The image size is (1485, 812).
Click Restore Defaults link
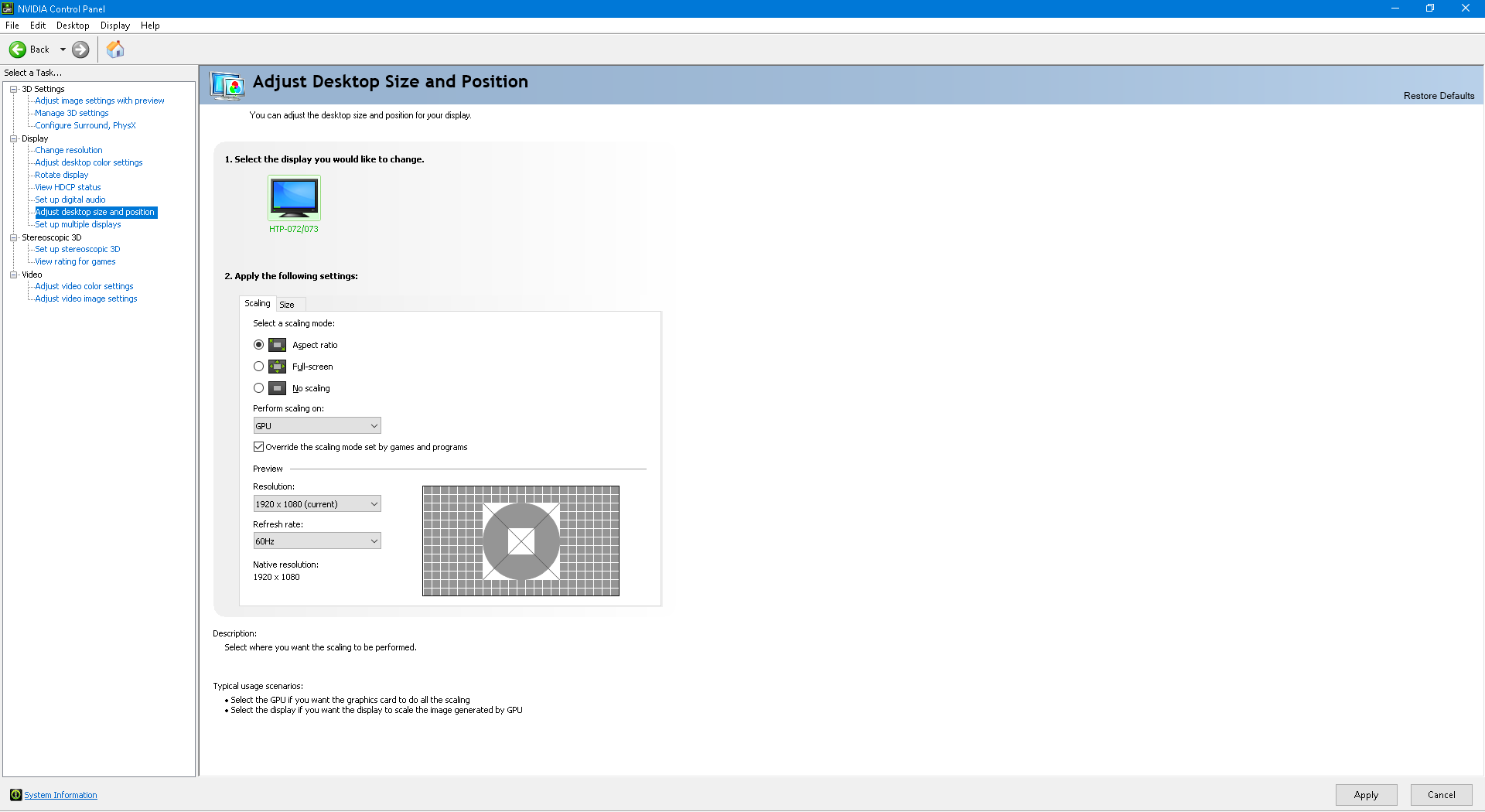[x=1439, y=96]
